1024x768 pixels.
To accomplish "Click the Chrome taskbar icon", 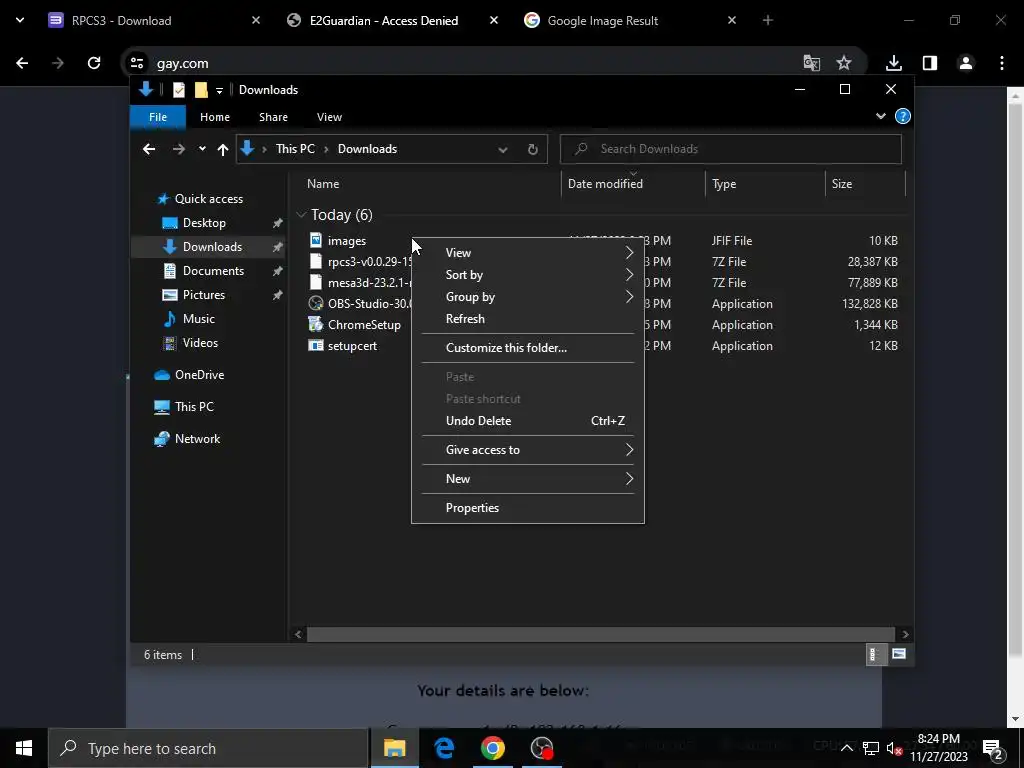I will tap(493, 748).
